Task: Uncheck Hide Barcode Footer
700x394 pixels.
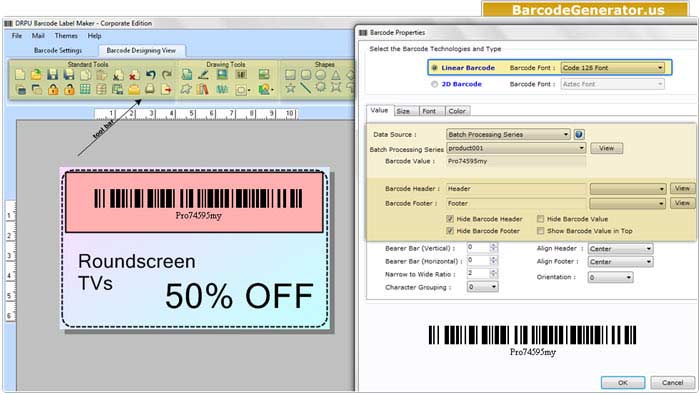Action: pyautogui.click(x=450, y=231)
